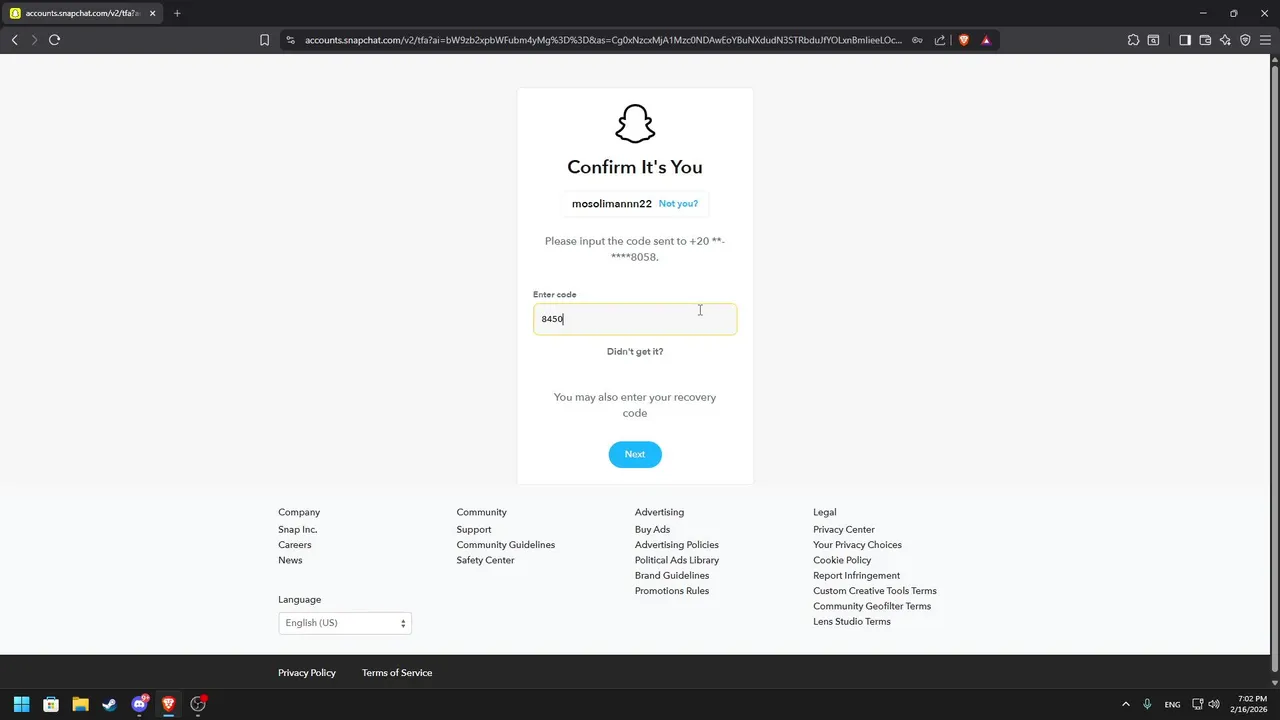Click the Brave browser taskbar icon
1280x720 pixels.
pos(169,704)
